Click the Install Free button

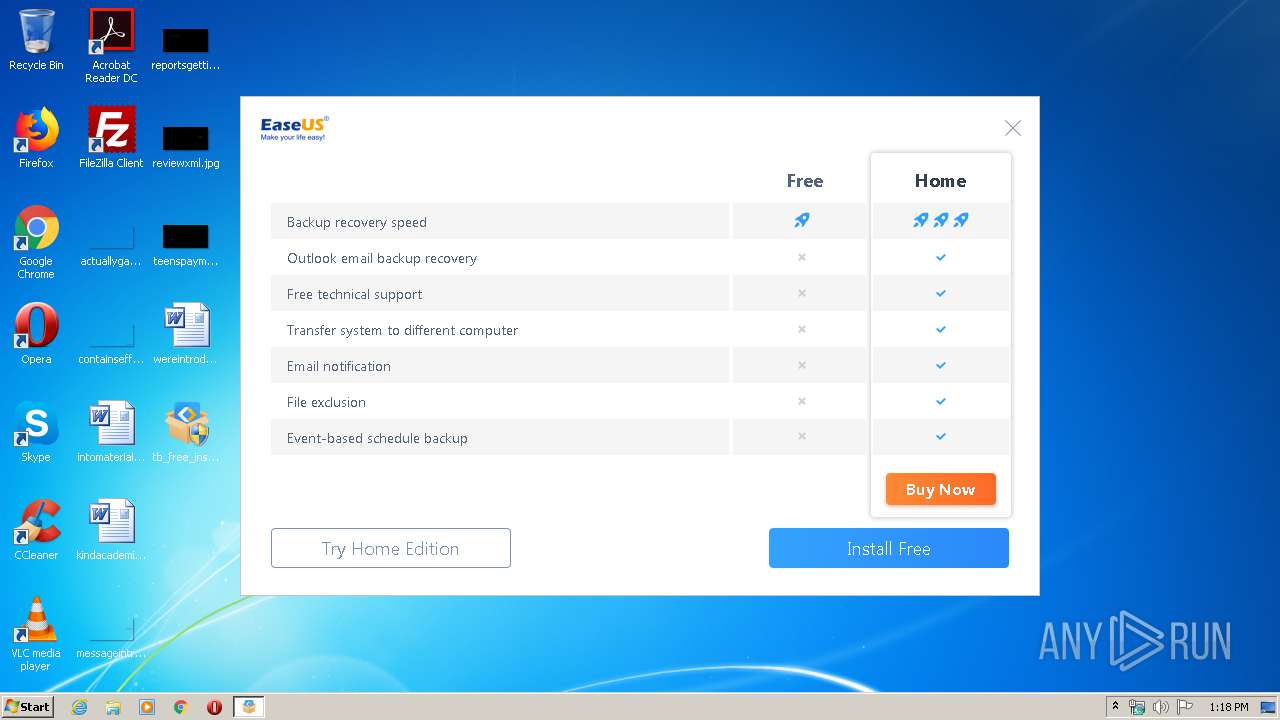(x=888, y=548)
